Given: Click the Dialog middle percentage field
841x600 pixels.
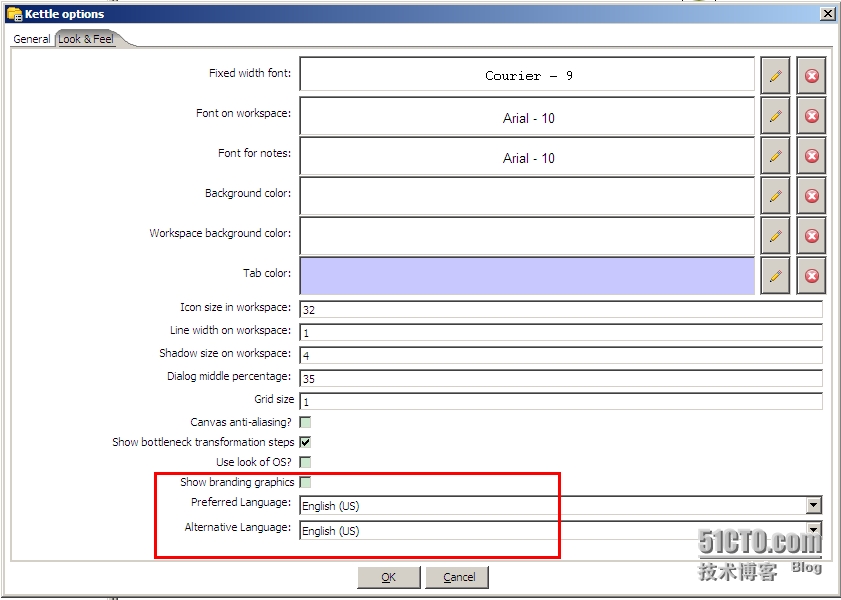Looking at the screenshot, I should pos(561,379).
